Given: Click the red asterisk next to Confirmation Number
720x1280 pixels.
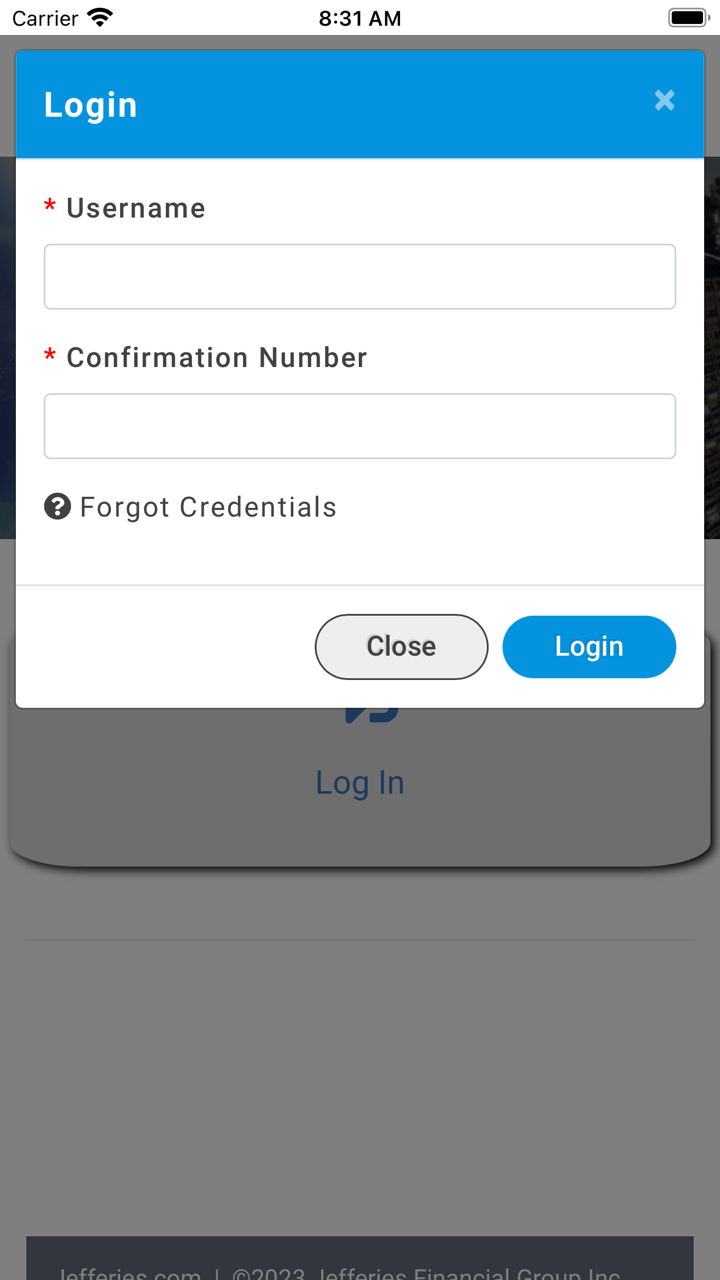Looking at the screenshot, I should click(50, 357).
